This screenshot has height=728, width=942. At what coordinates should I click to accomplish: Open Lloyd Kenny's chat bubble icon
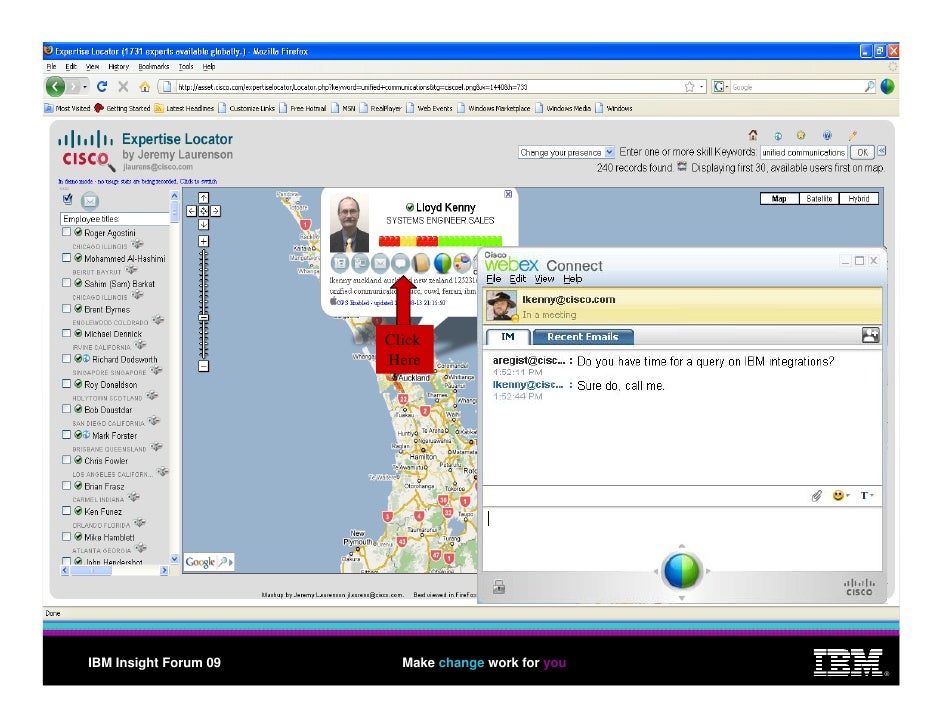tap(400, 262)
